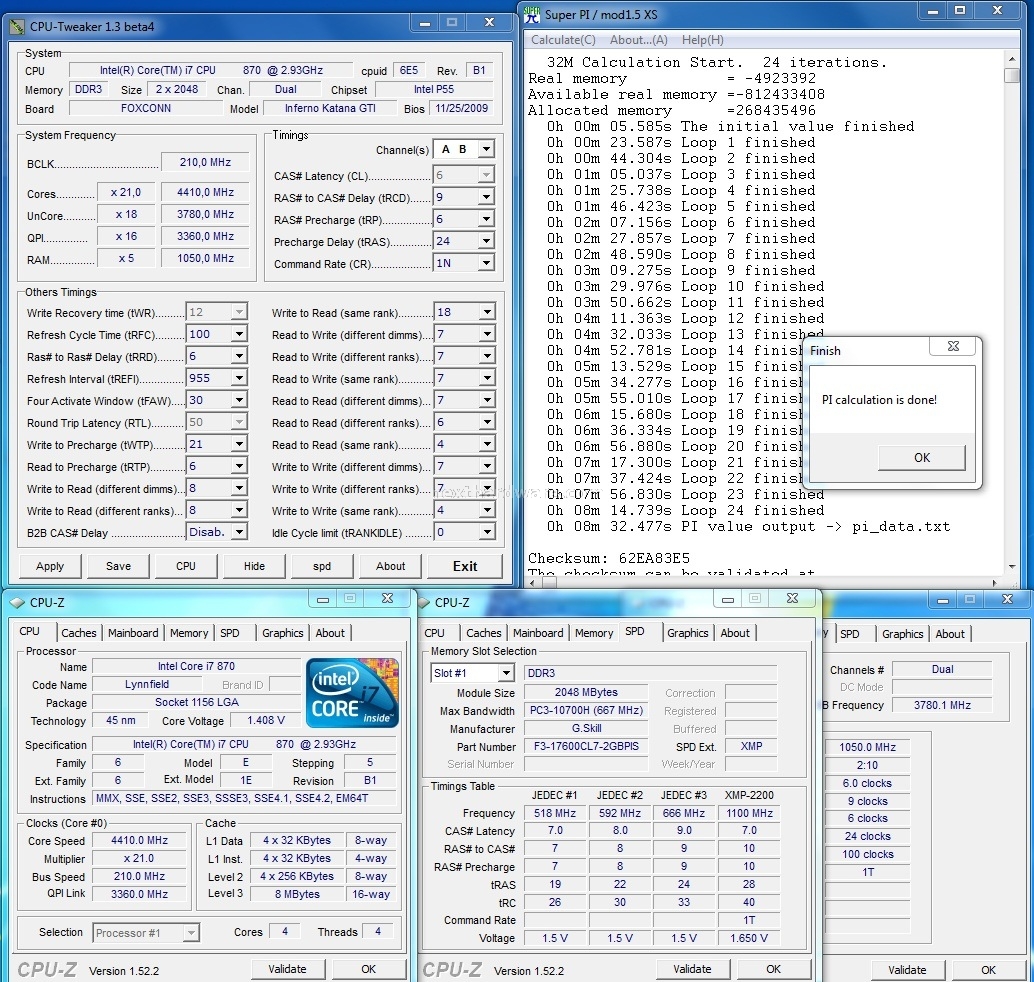The width and height of the screenshot is (1034, 982).
Task: Click OK in middle CPU-Z window
Action: [774, 969]
